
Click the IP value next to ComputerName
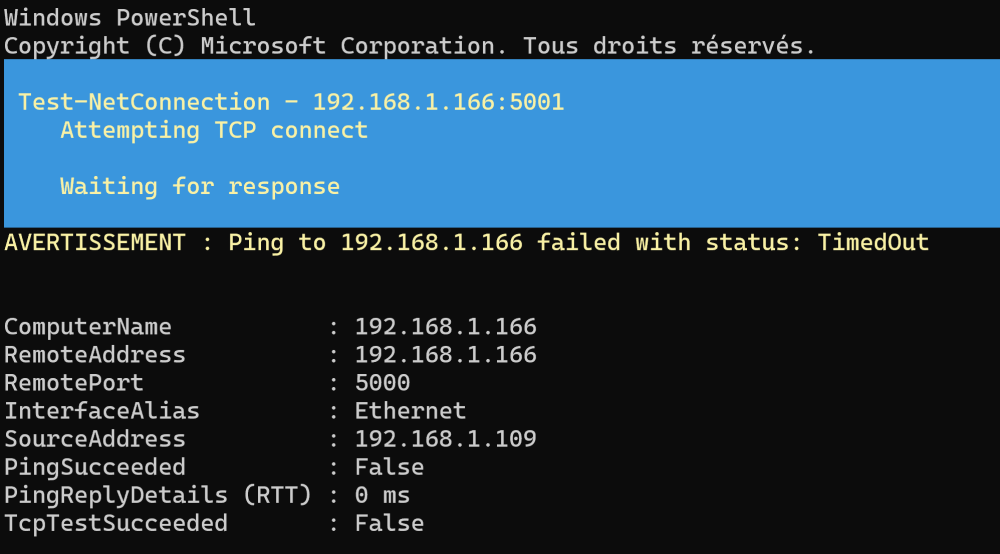(x=445, y=327)
